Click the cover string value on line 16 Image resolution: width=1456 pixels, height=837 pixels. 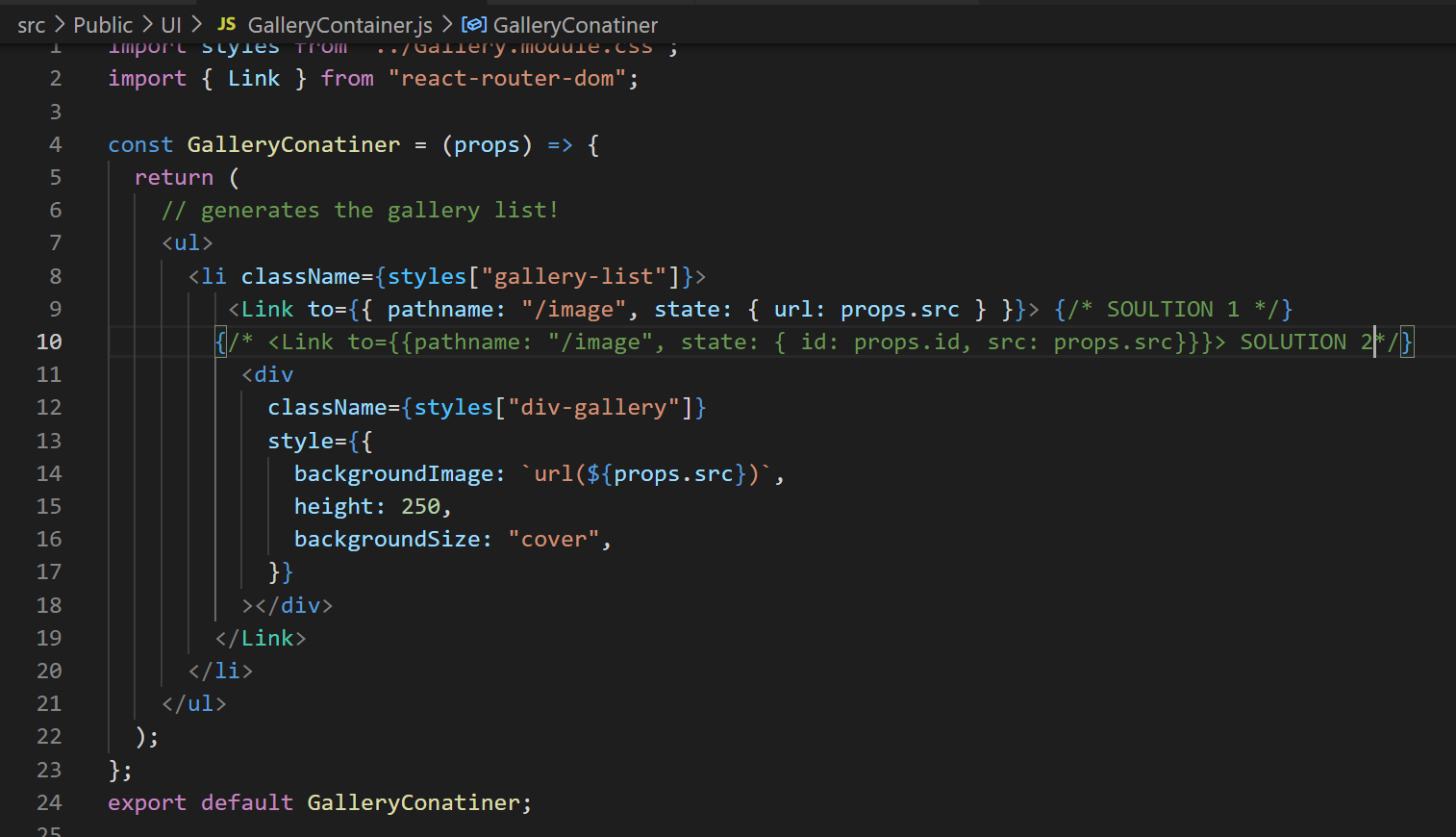pyautogui.click(x=554, y=539)
